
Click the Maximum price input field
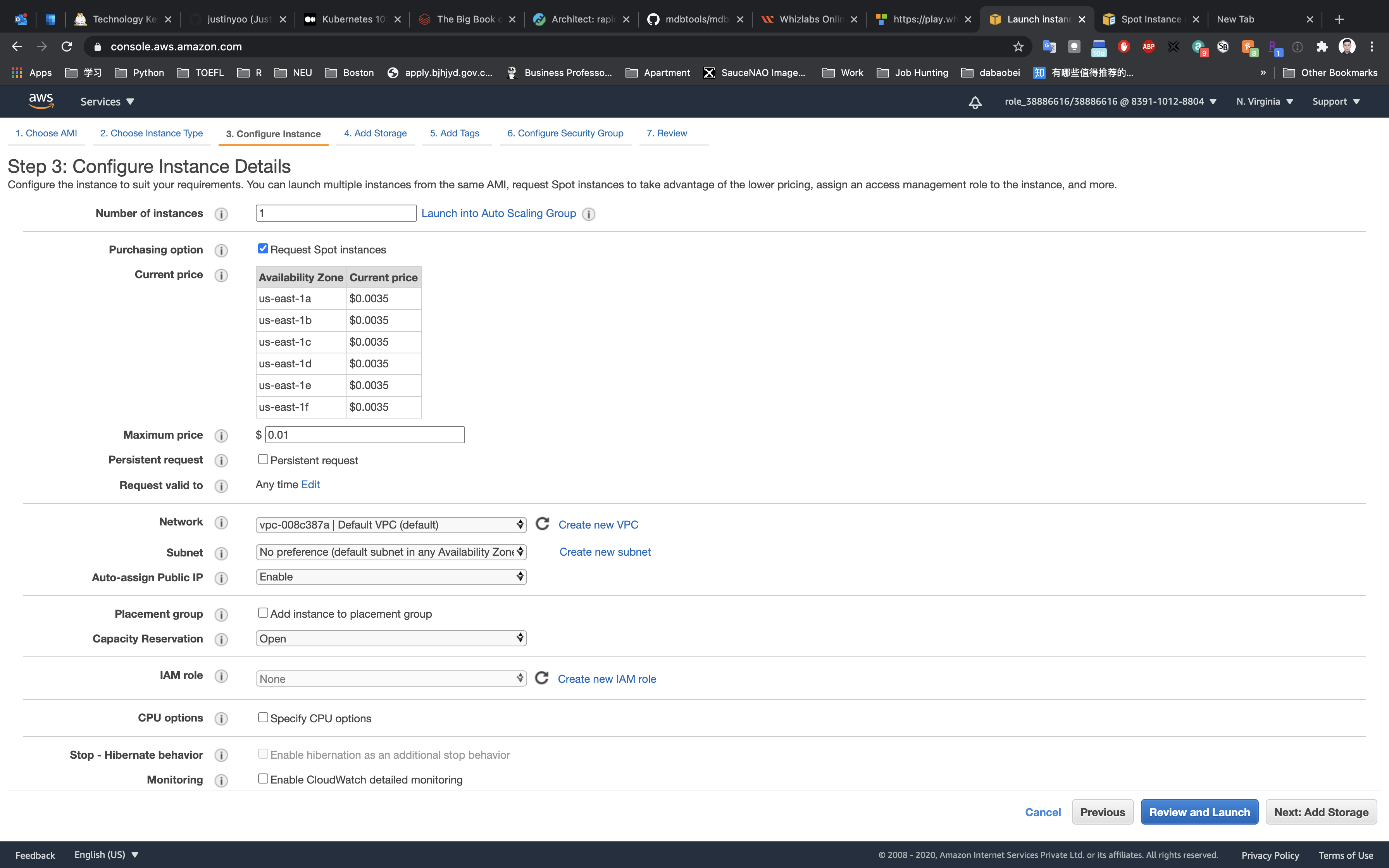[364, 434]
